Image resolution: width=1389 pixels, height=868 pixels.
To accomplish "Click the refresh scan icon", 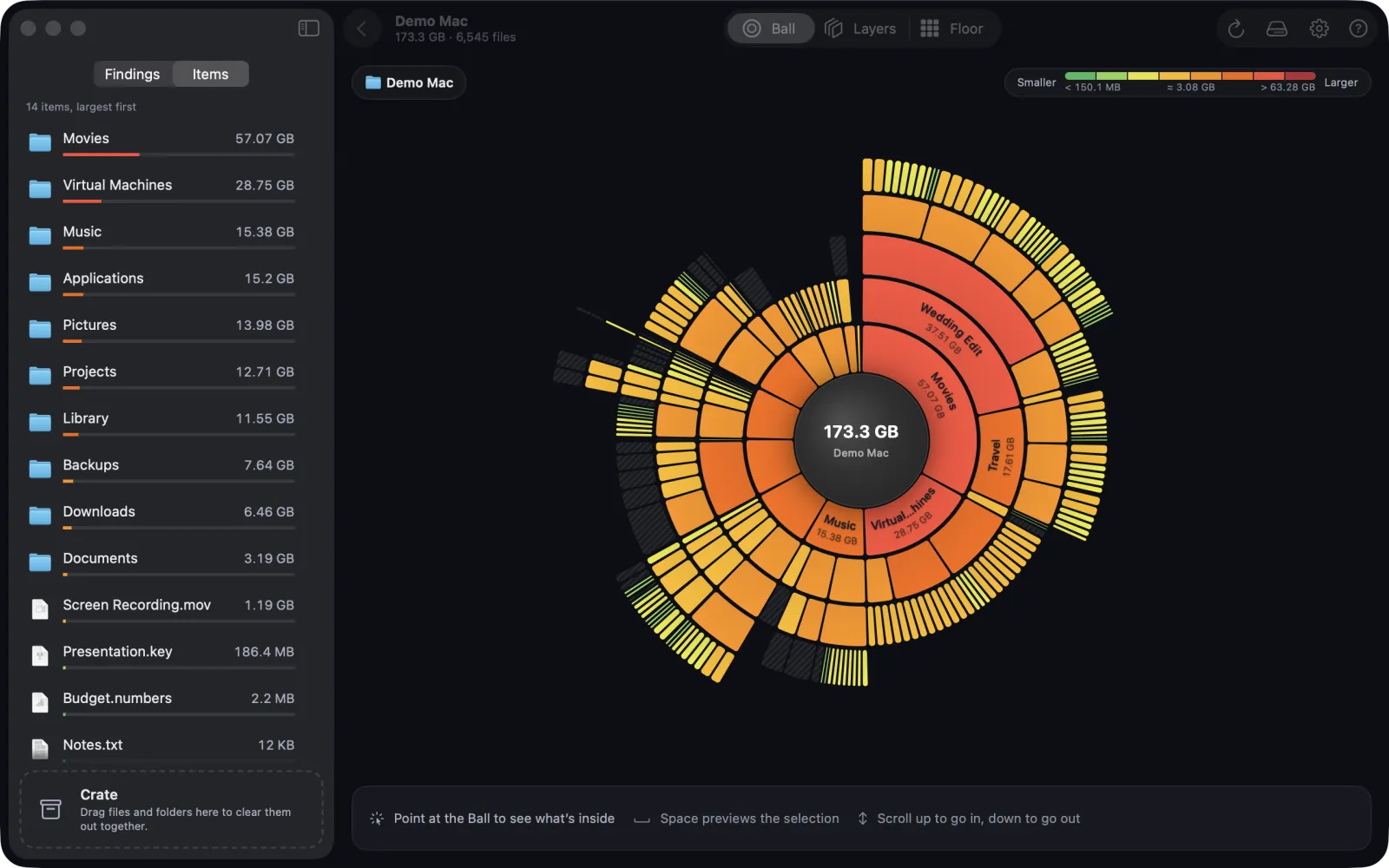I will click(x=1236, y=29).
